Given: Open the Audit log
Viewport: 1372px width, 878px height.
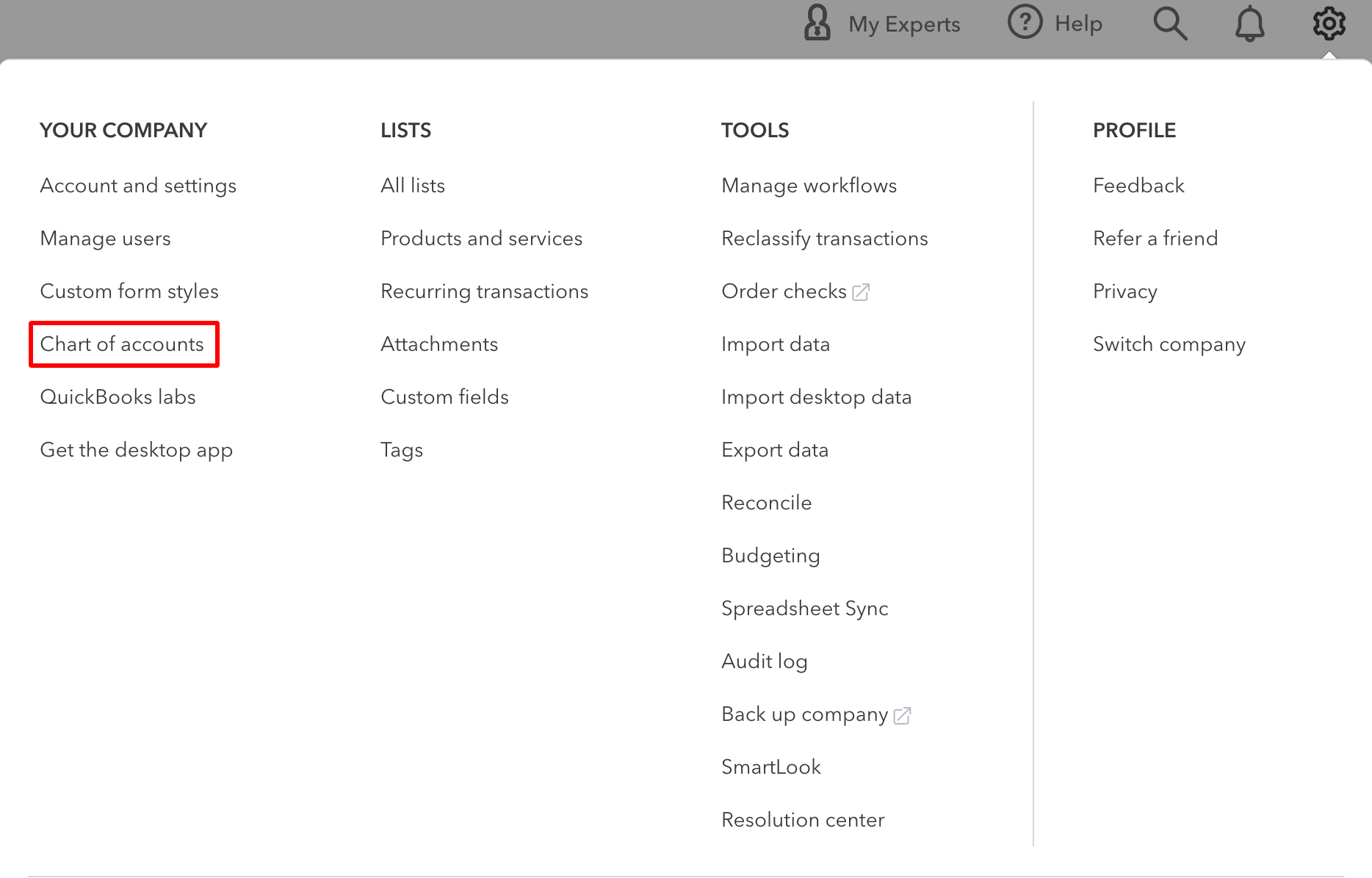Looking at the screenshot, I should click(x=765, y=661).
